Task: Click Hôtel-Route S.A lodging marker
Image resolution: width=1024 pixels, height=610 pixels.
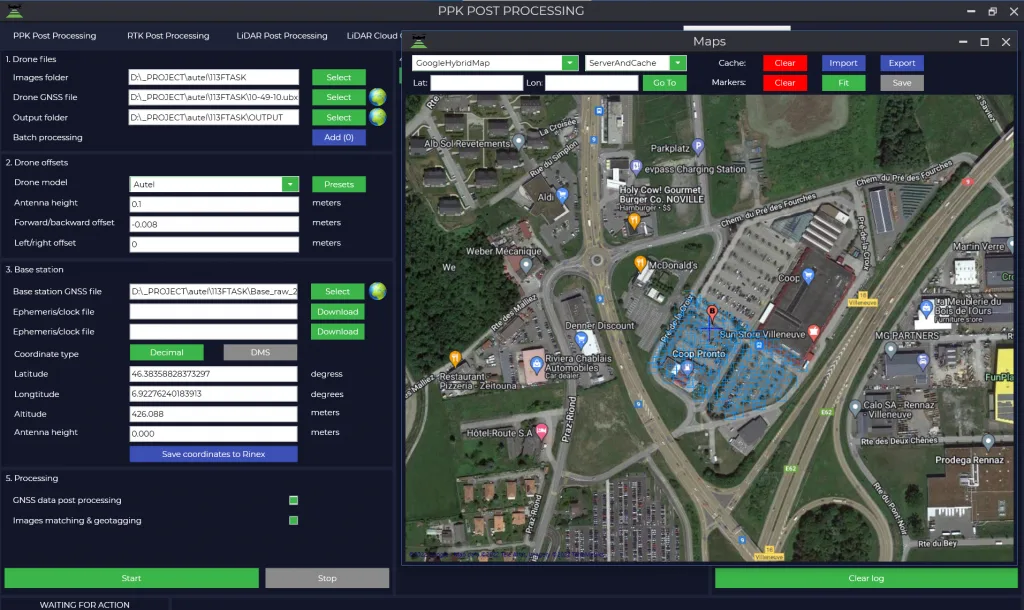Action: (x=541, y=430)
